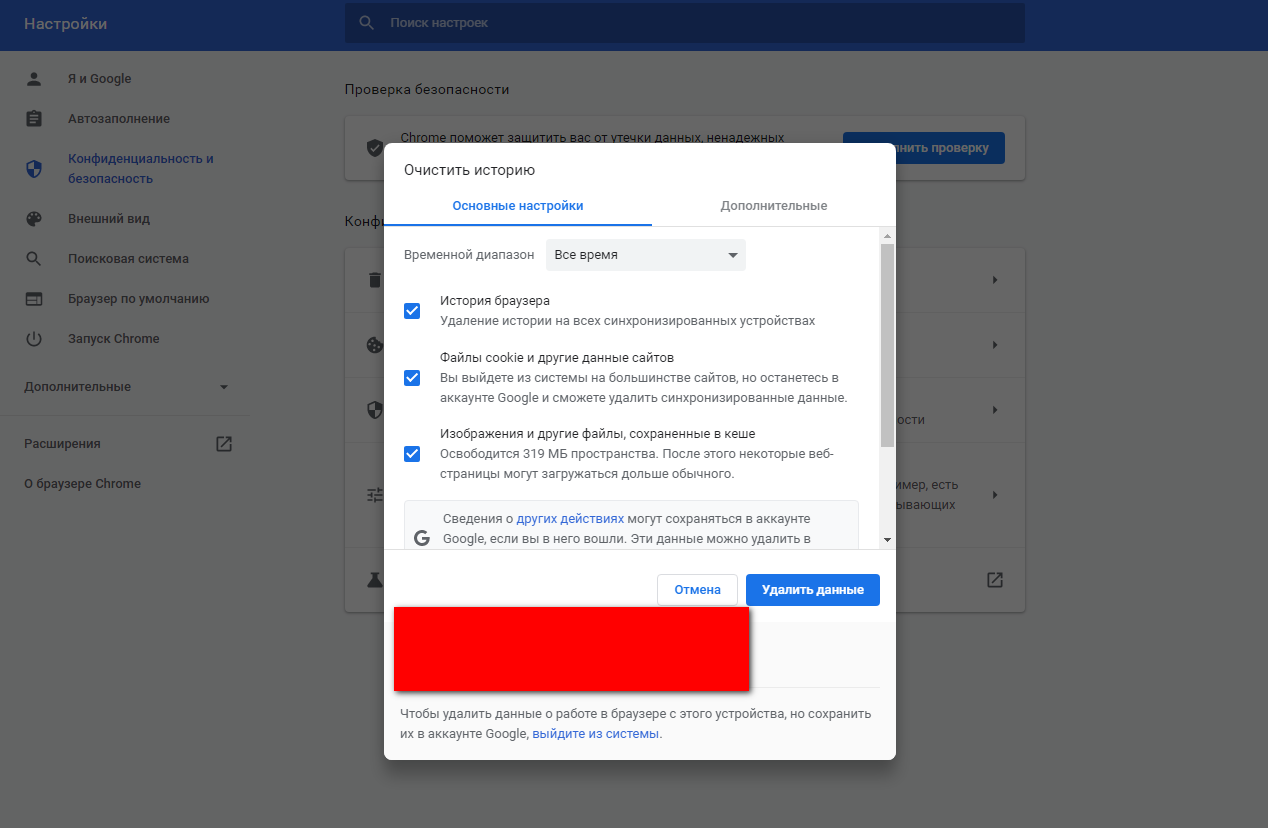Open the других действиях link
Image resolution: width=1268 pixels, height=828 pixels.
570,519
